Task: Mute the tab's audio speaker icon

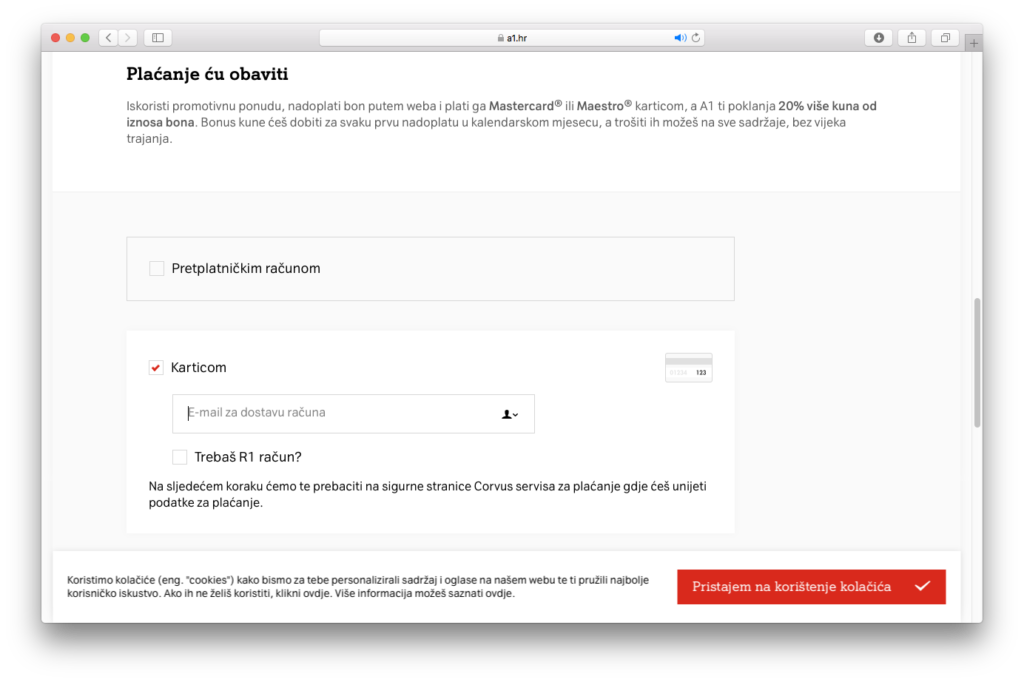Action: tap(680, 38)
